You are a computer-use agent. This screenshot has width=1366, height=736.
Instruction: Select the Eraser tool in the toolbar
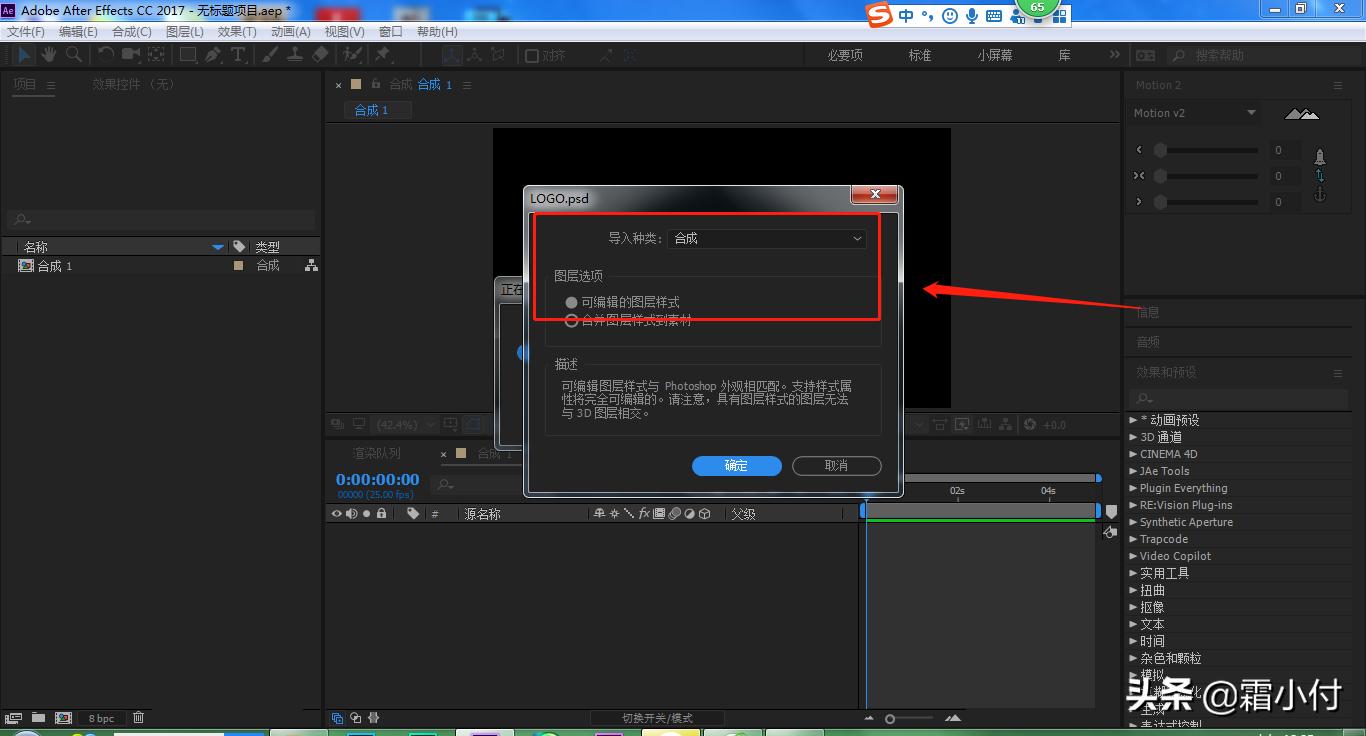[x=320, y=54]
